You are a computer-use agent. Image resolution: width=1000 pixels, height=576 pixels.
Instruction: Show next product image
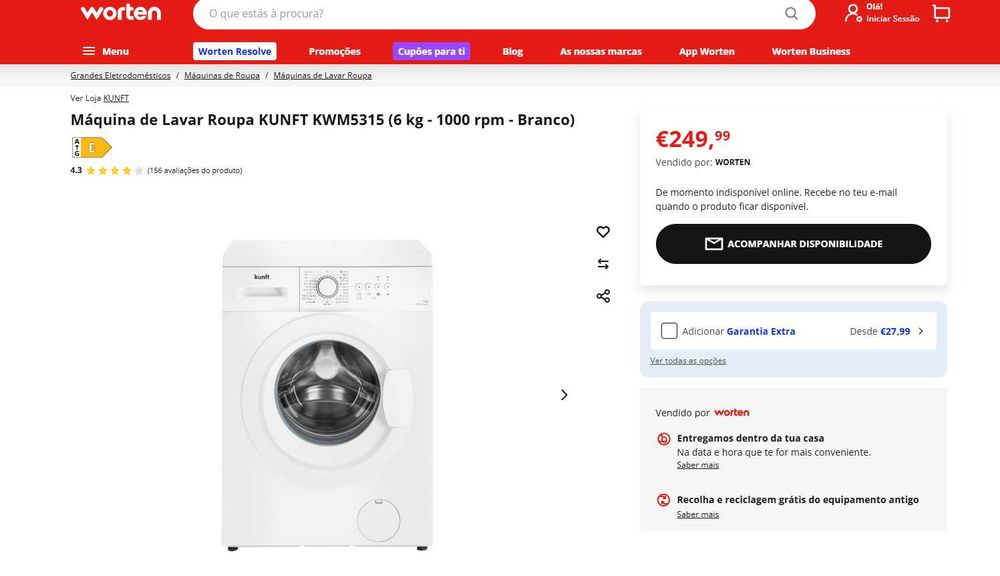(564, 395)
